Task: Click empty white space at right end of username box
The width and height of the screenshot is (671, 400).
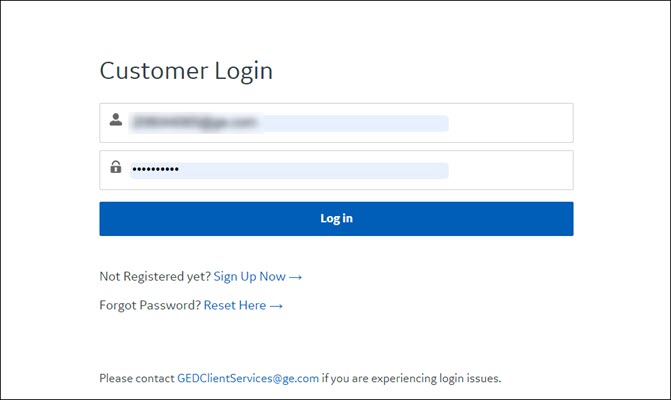Action: [511, 123]
